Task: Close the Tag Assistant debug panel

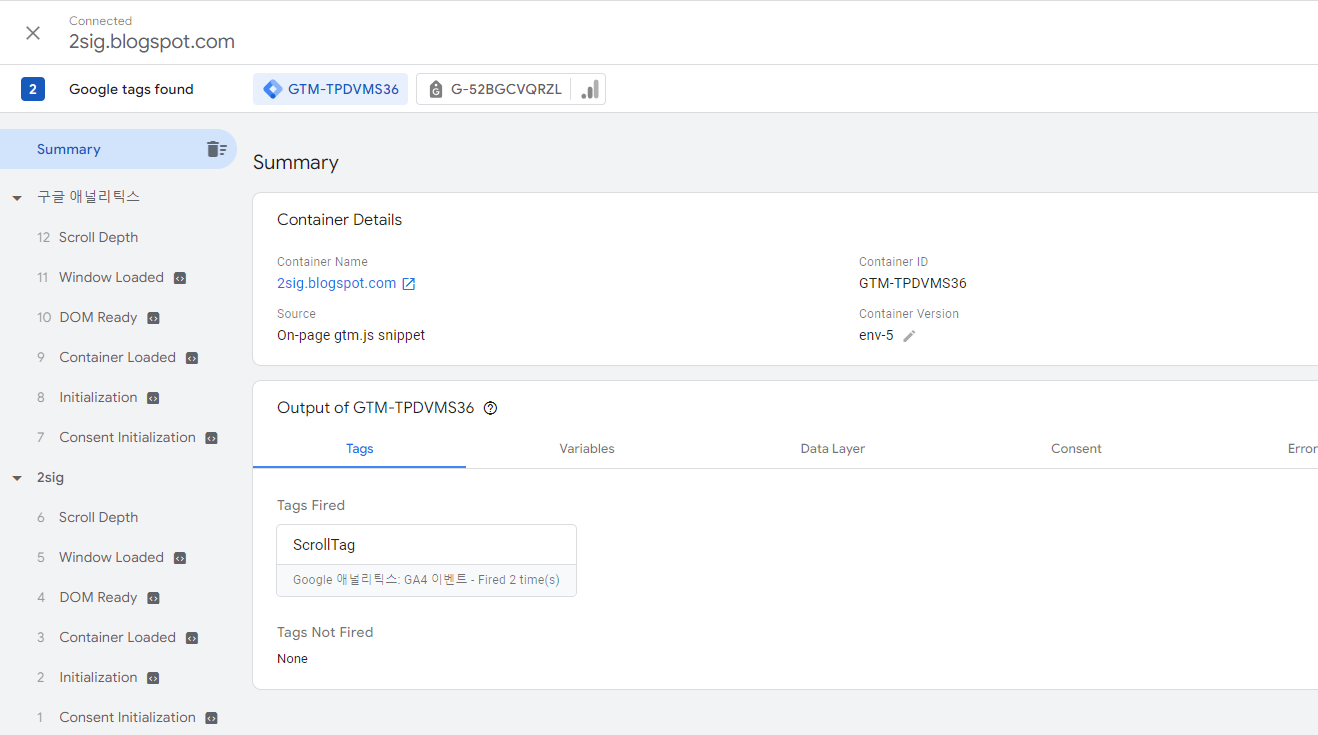Action: (33, 33)
